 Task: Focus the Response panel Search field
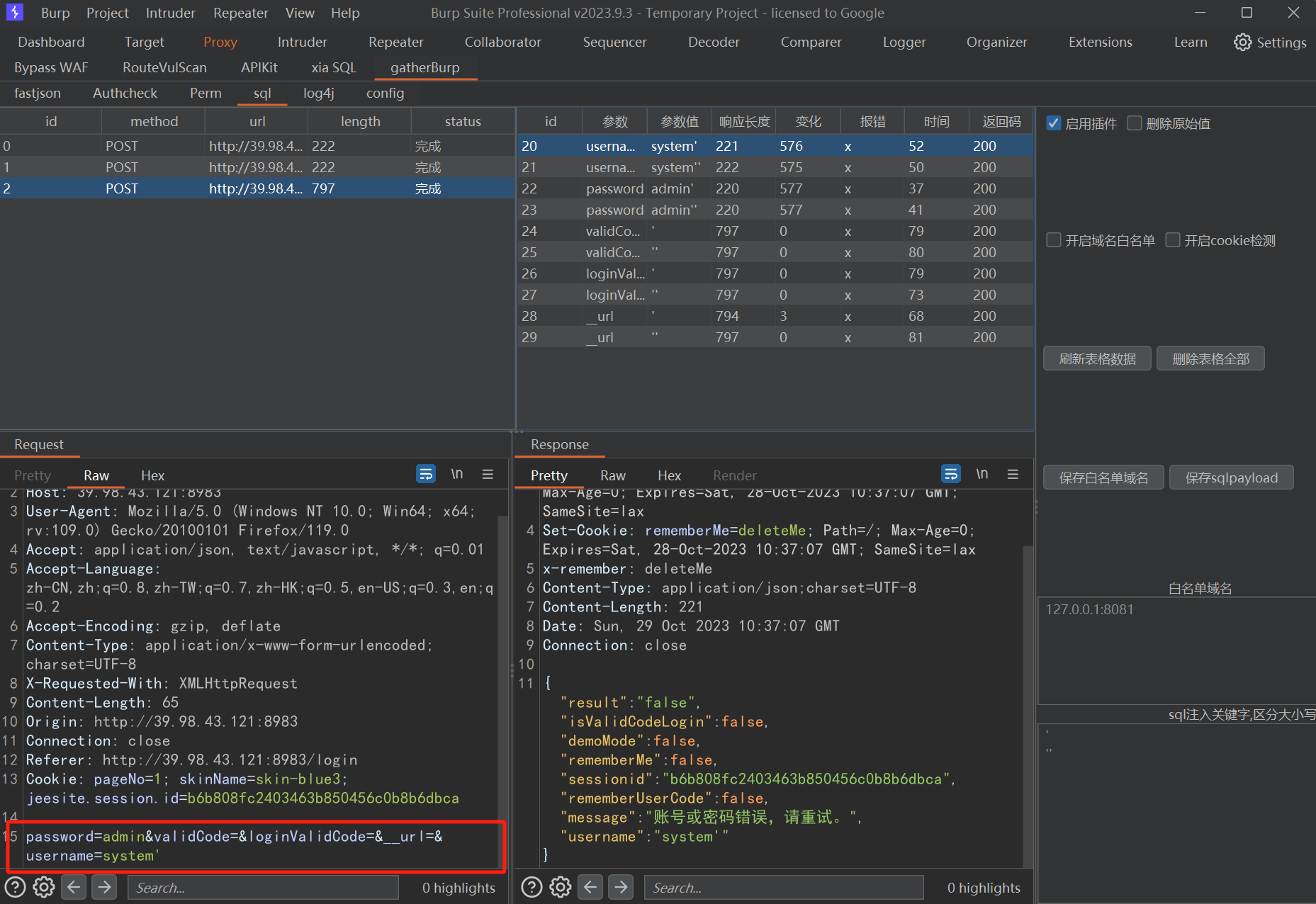784,887
